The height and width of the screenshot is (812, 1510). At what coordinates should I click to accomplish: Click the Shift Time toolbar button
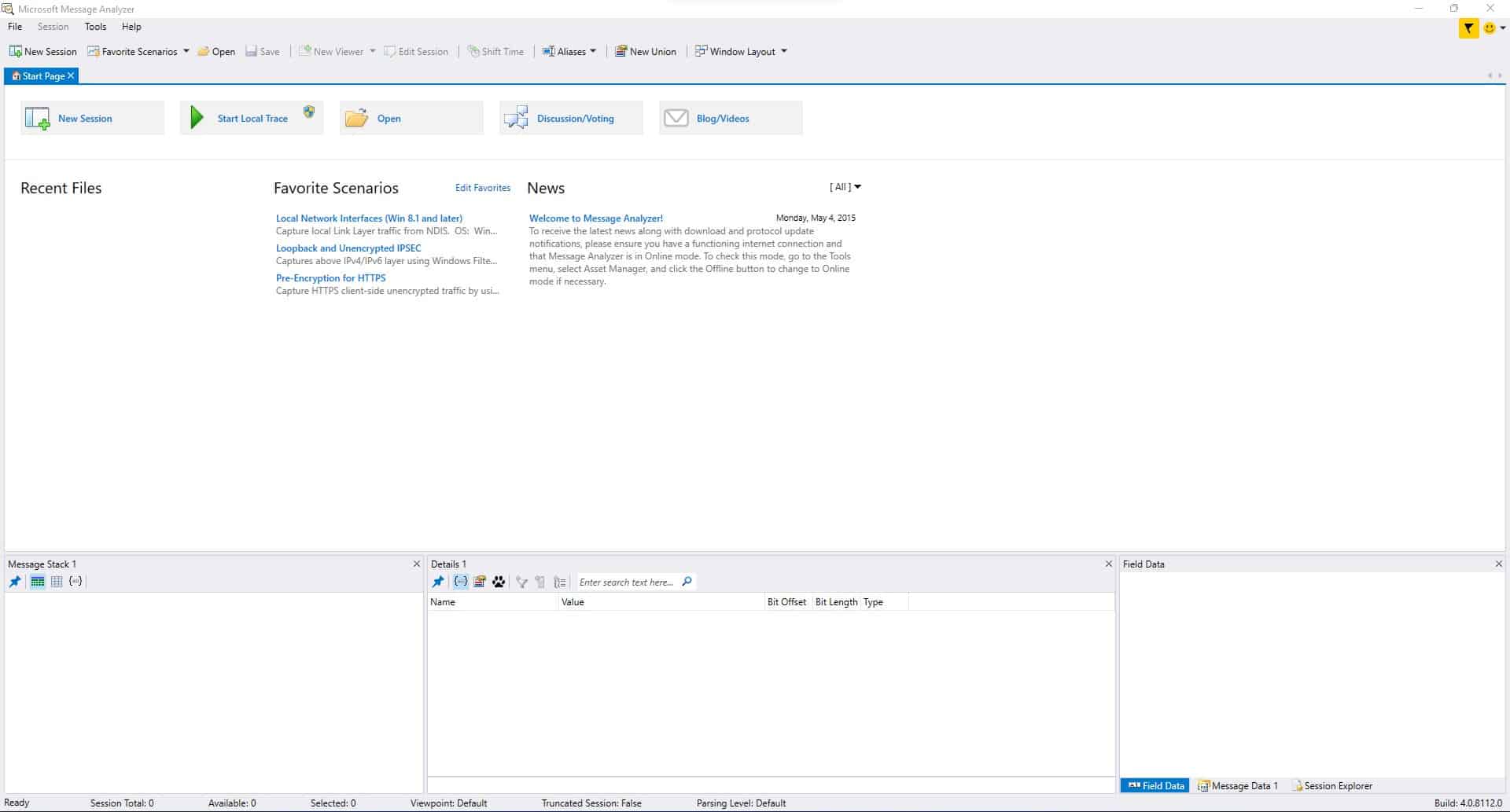[x=495, y=51]
